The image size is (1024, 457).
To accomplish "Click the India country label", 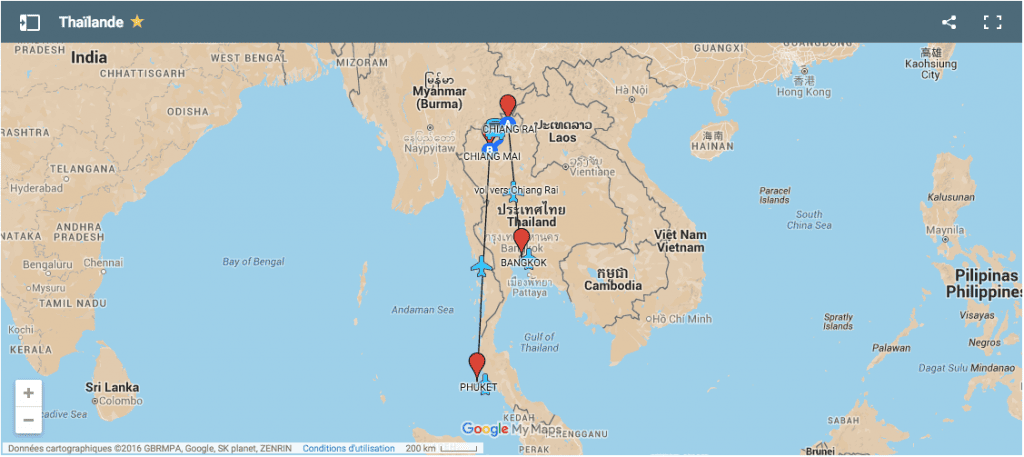I will click(89, 57).
